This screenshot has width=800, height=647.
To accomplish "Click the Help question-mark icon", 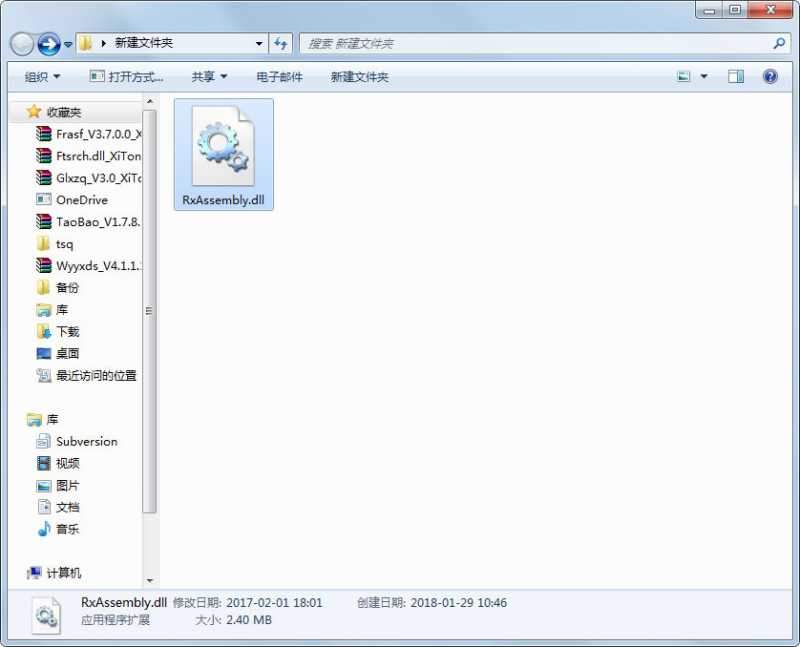I will 769,76.
